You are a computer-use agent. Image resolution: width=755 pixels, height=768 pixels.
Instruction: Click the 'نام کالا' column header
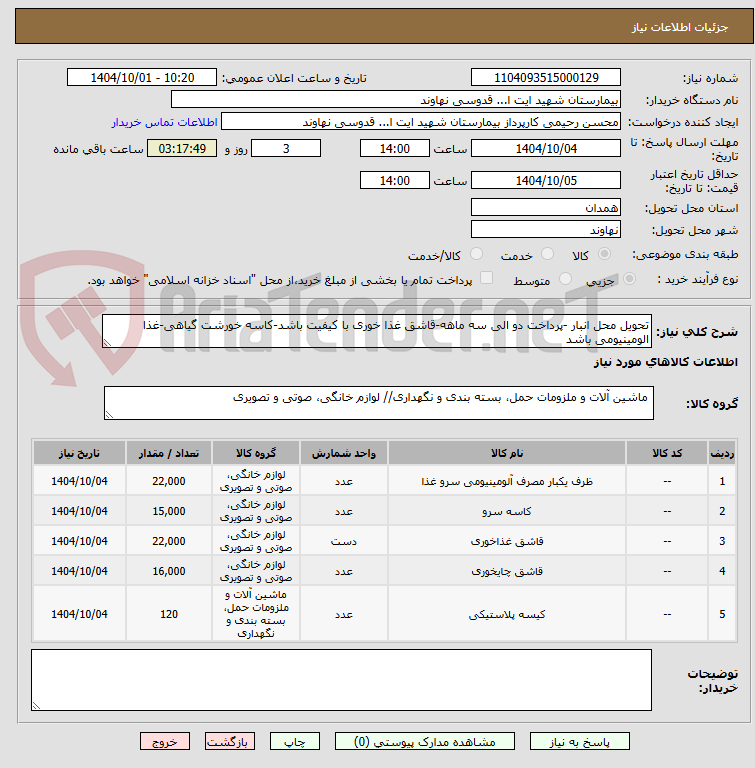(507, 453)
